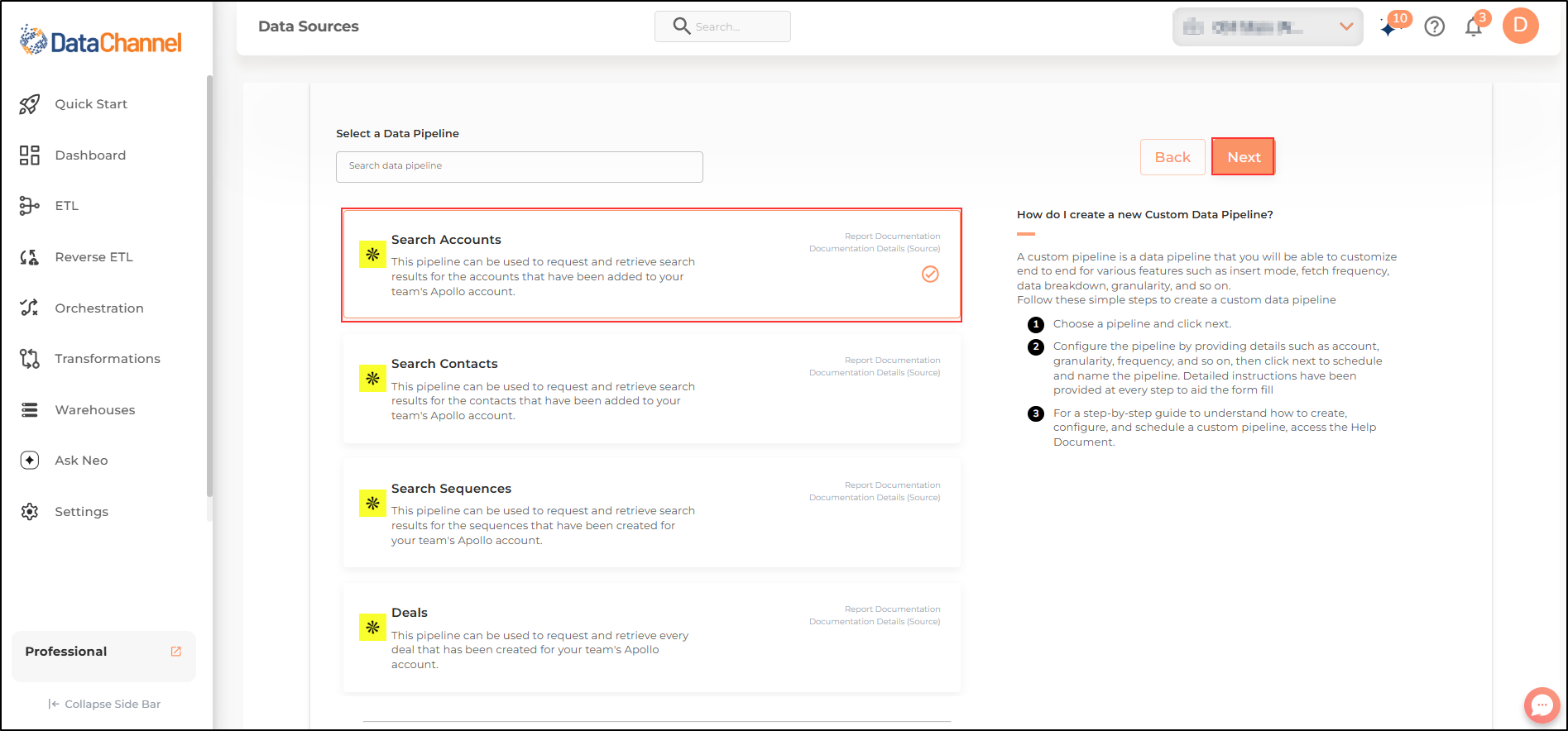1568x731 pixels.
Task: Click the Next button
Action: point(1244,157)
